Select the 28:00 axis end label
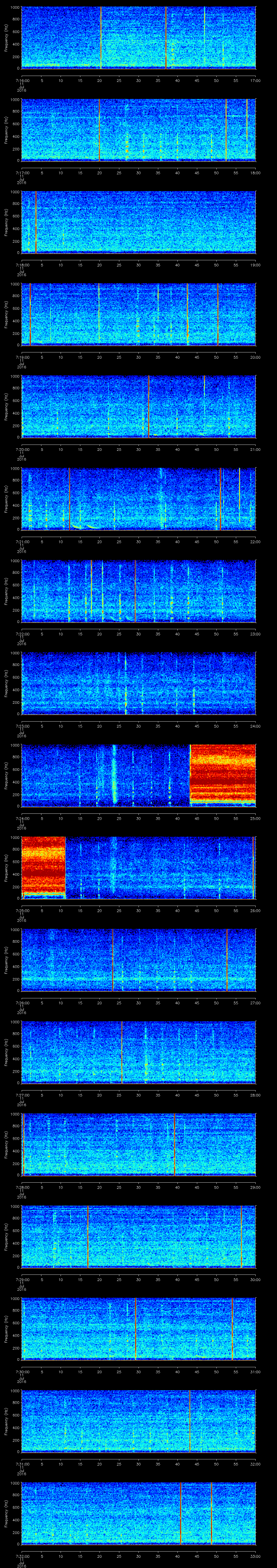The width and height of the screenshot is (277, 1568). (255, 1095)
